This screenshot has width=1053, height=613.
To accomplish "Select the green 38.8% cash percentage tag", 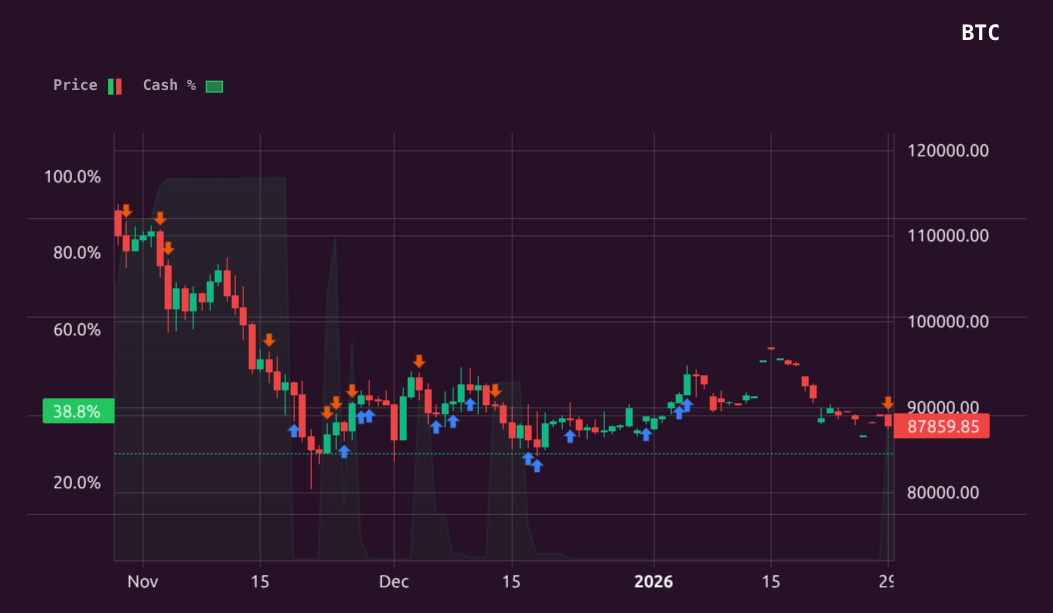I will point(76,410).
